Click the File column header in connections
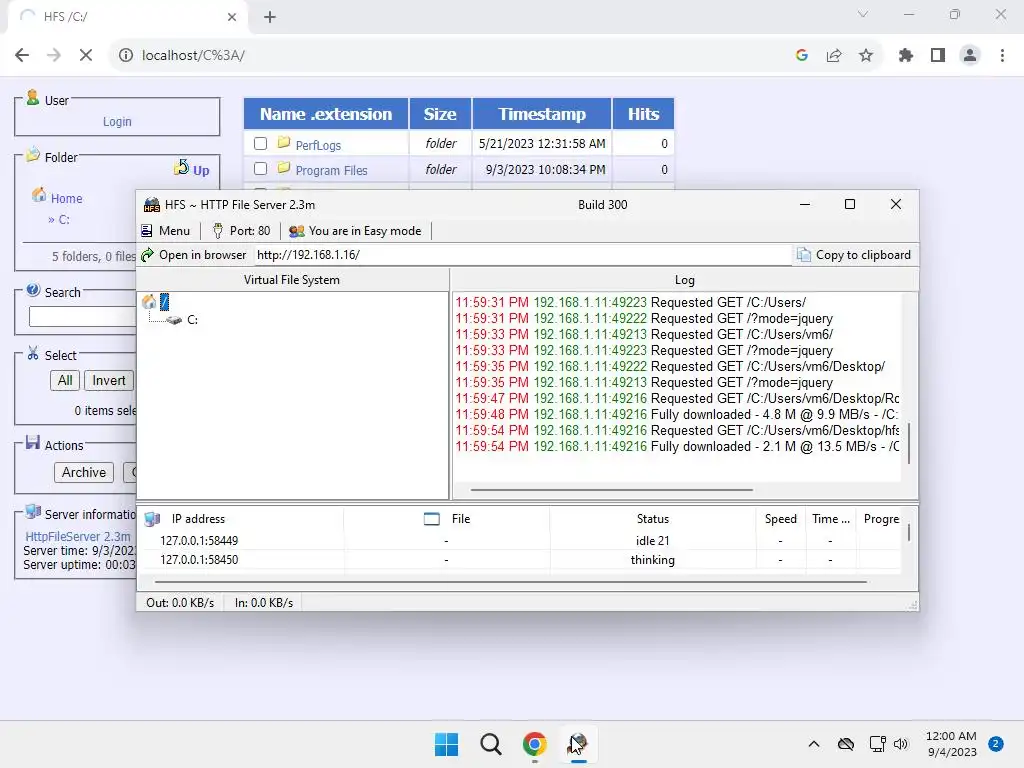Image resolution: width=1024 pixels, height=768 pixels. coord(447,519)
